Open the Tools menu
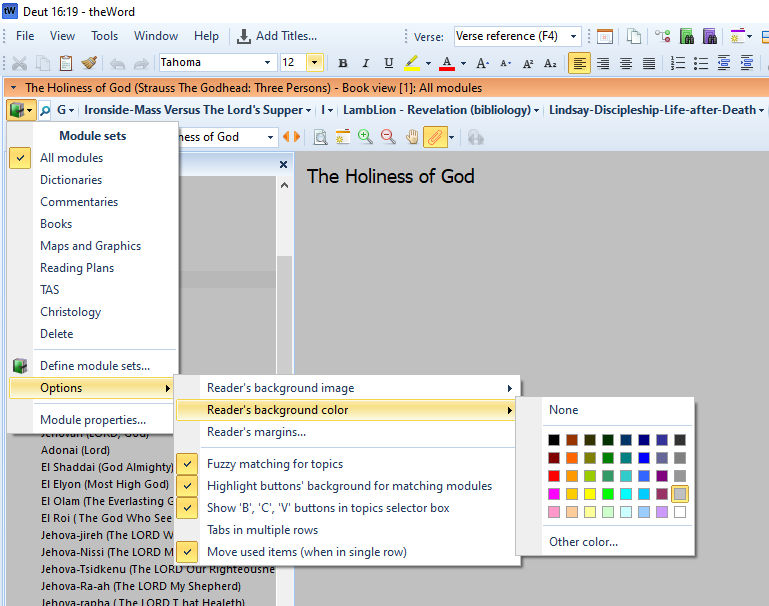 [104, 36]
